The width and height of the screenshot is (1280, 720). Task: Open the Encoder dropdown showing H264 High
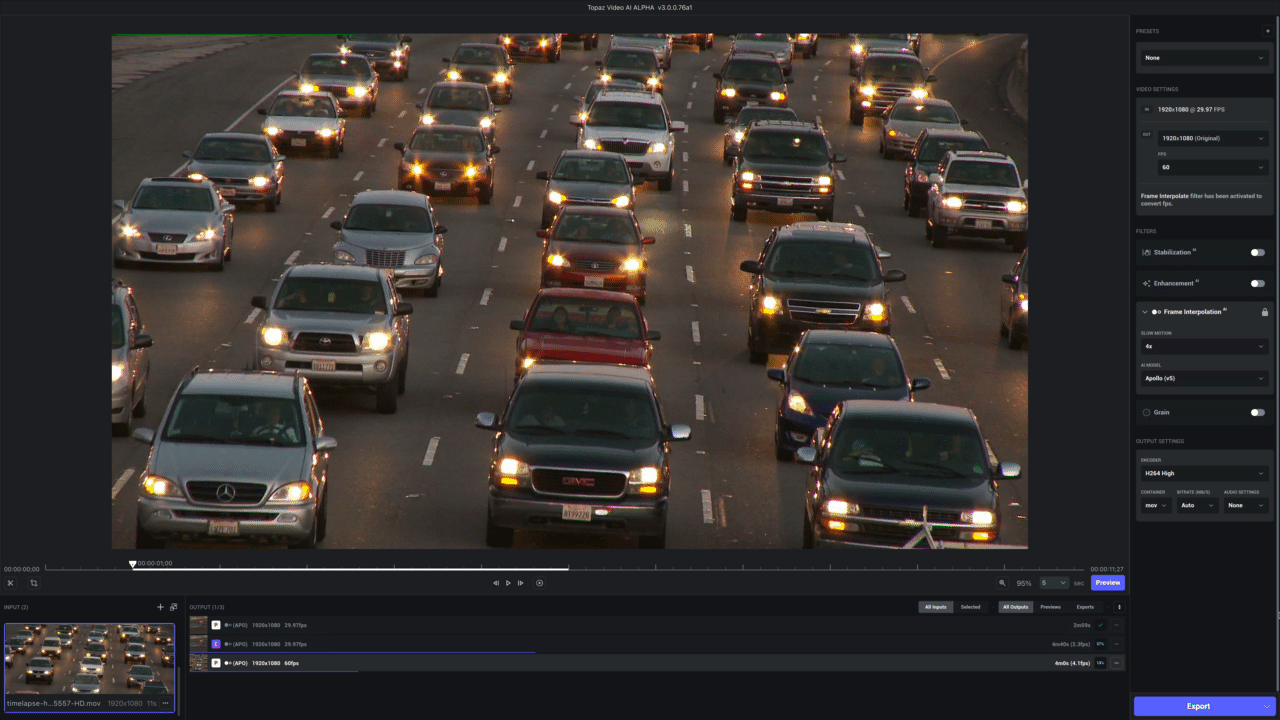point(1204,472)
